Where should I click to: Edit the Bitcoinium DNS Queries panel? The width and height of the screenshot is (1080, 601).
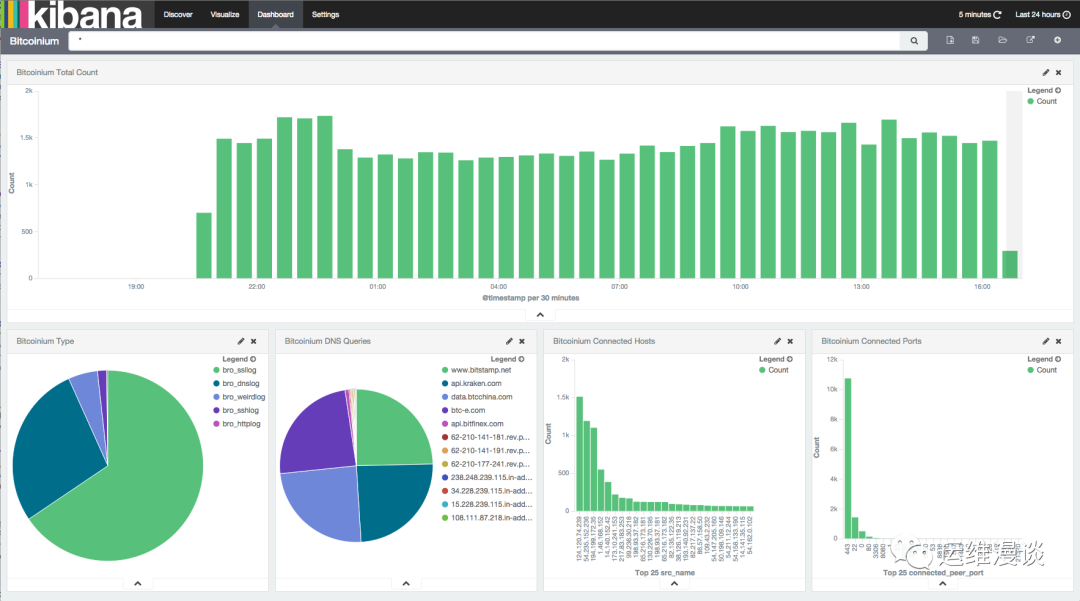(509, 341)
